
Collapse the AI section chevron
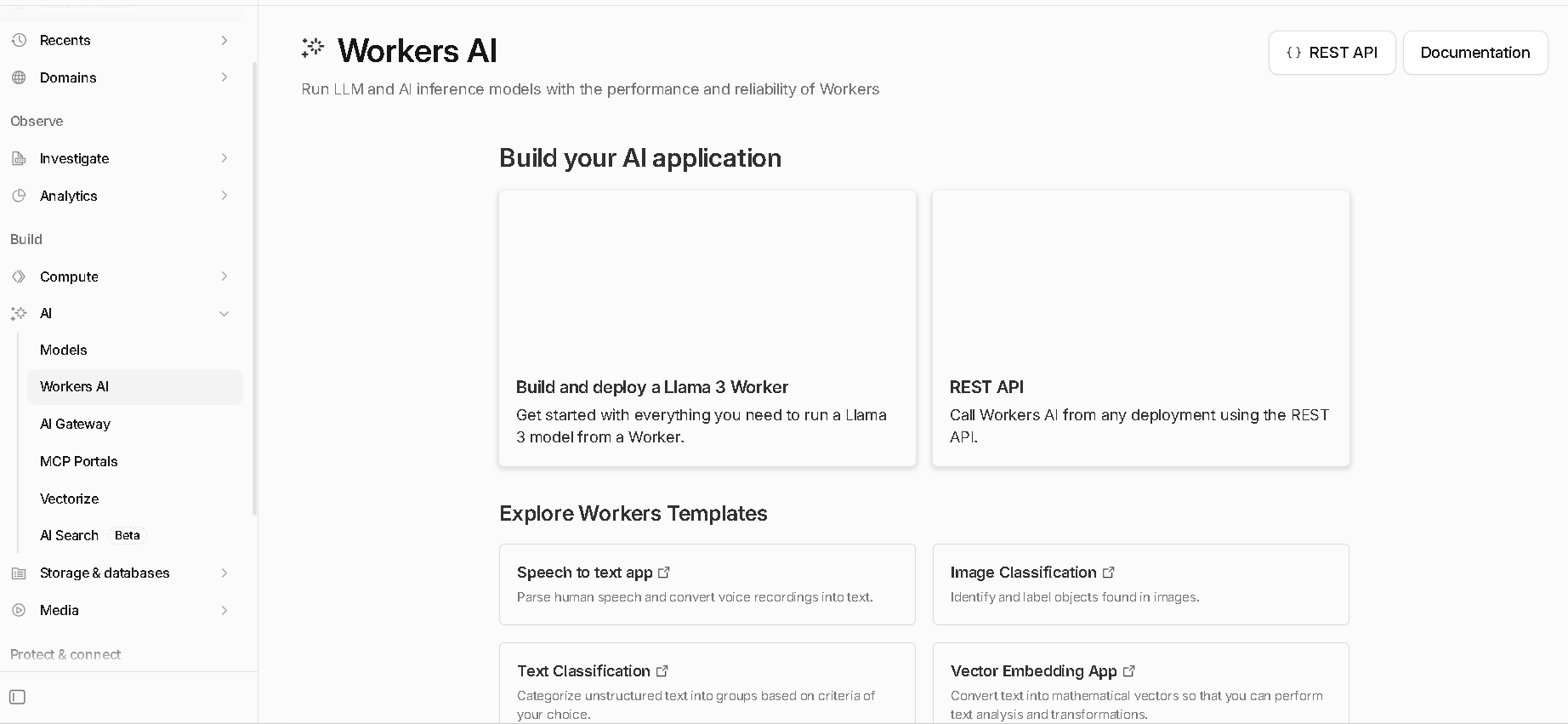224,314
